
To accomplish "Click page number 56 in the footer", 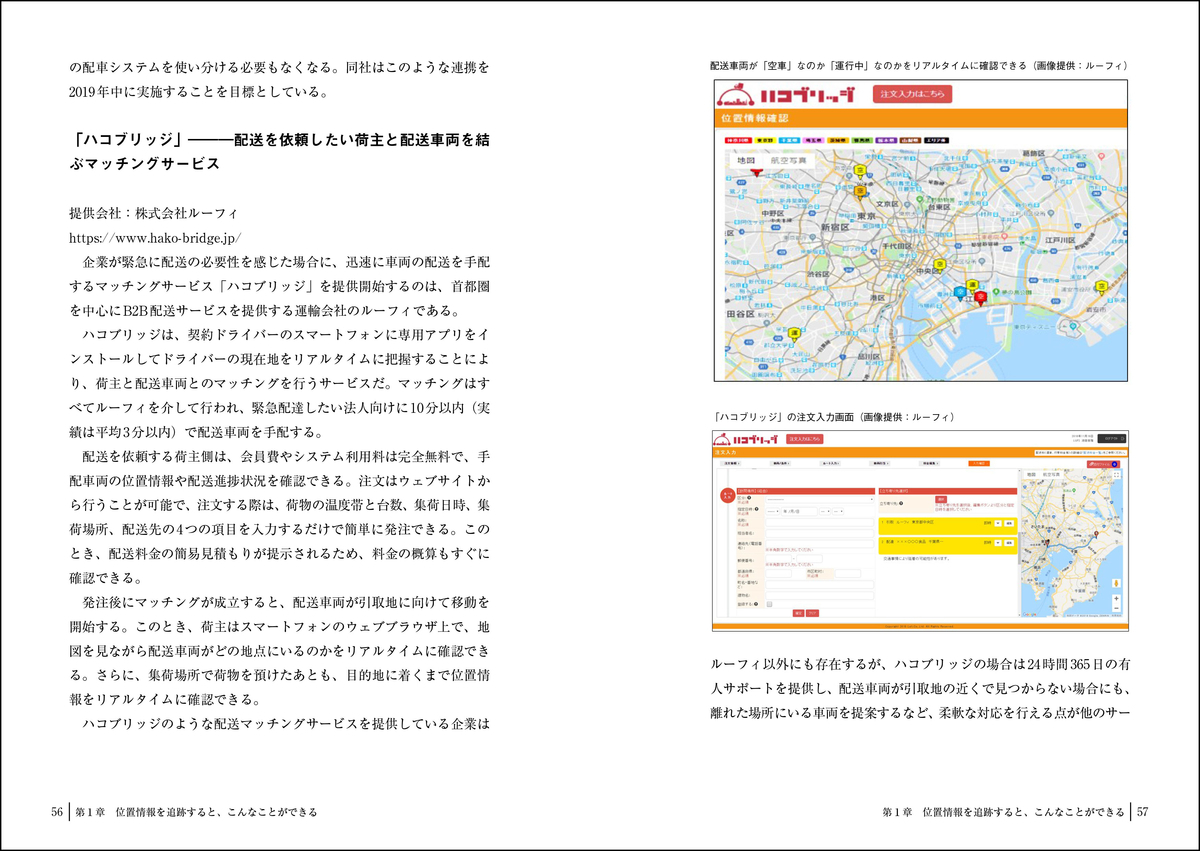I will click(58, 812).
